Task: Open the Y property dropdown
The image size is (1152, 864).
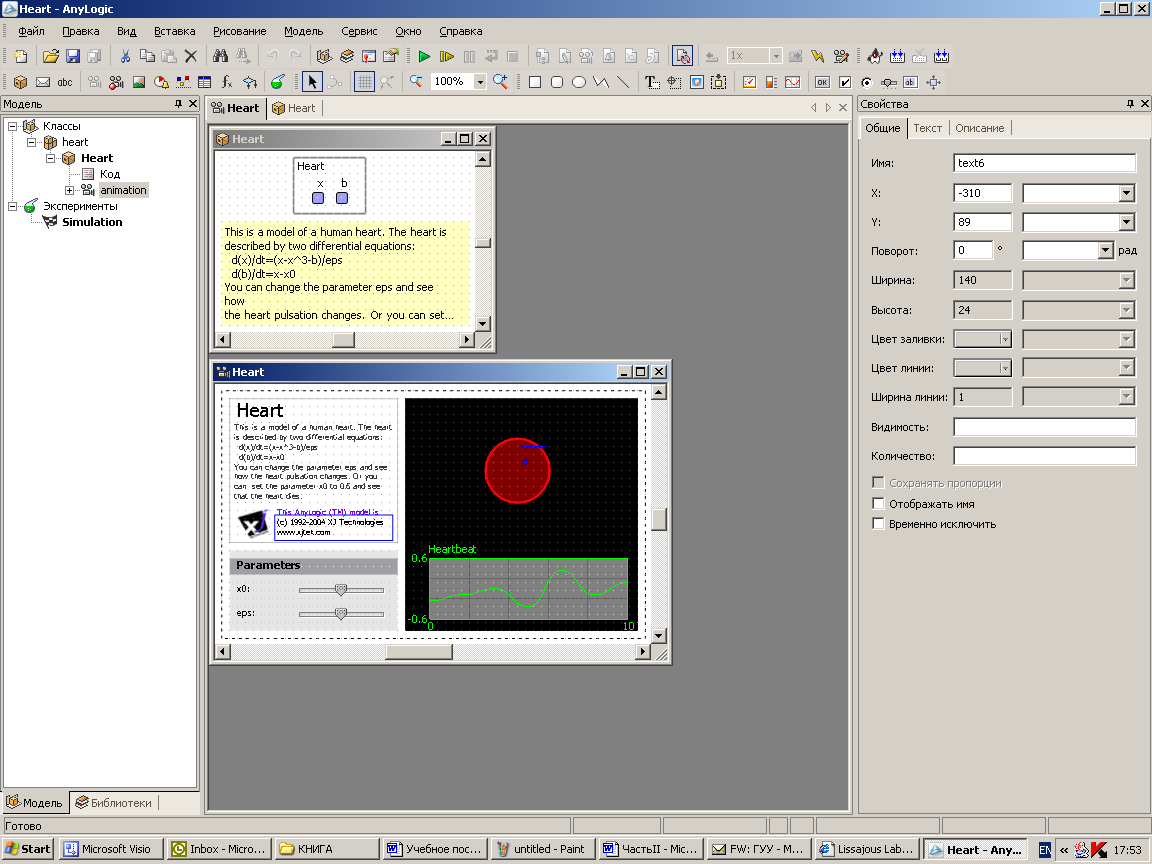Action: tap(1126, 222)
